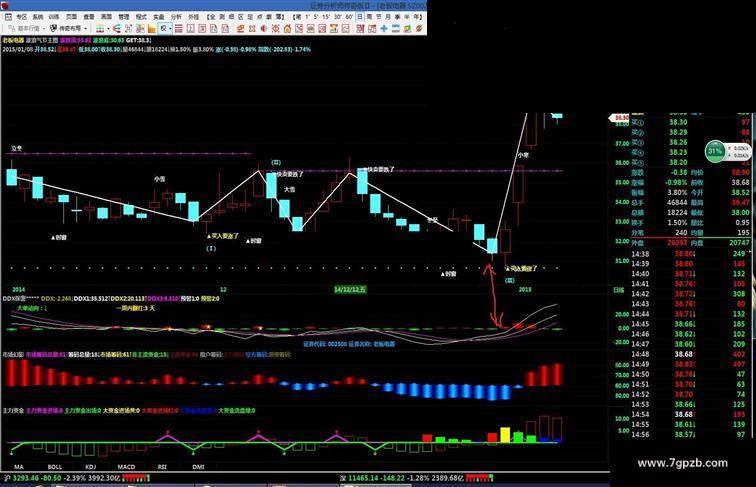Switch chart to 15-minute period
This screenshot has height=487, width=756.
326,17
